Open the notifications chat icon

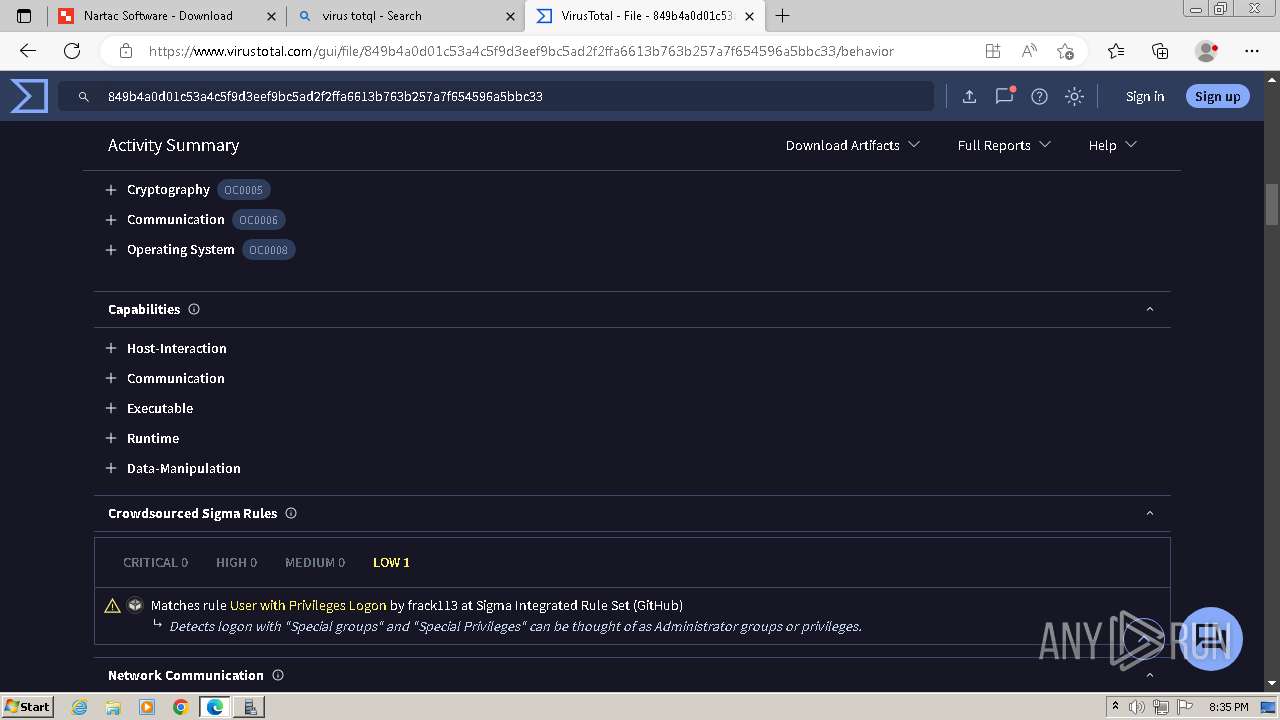coord(1004,96)
